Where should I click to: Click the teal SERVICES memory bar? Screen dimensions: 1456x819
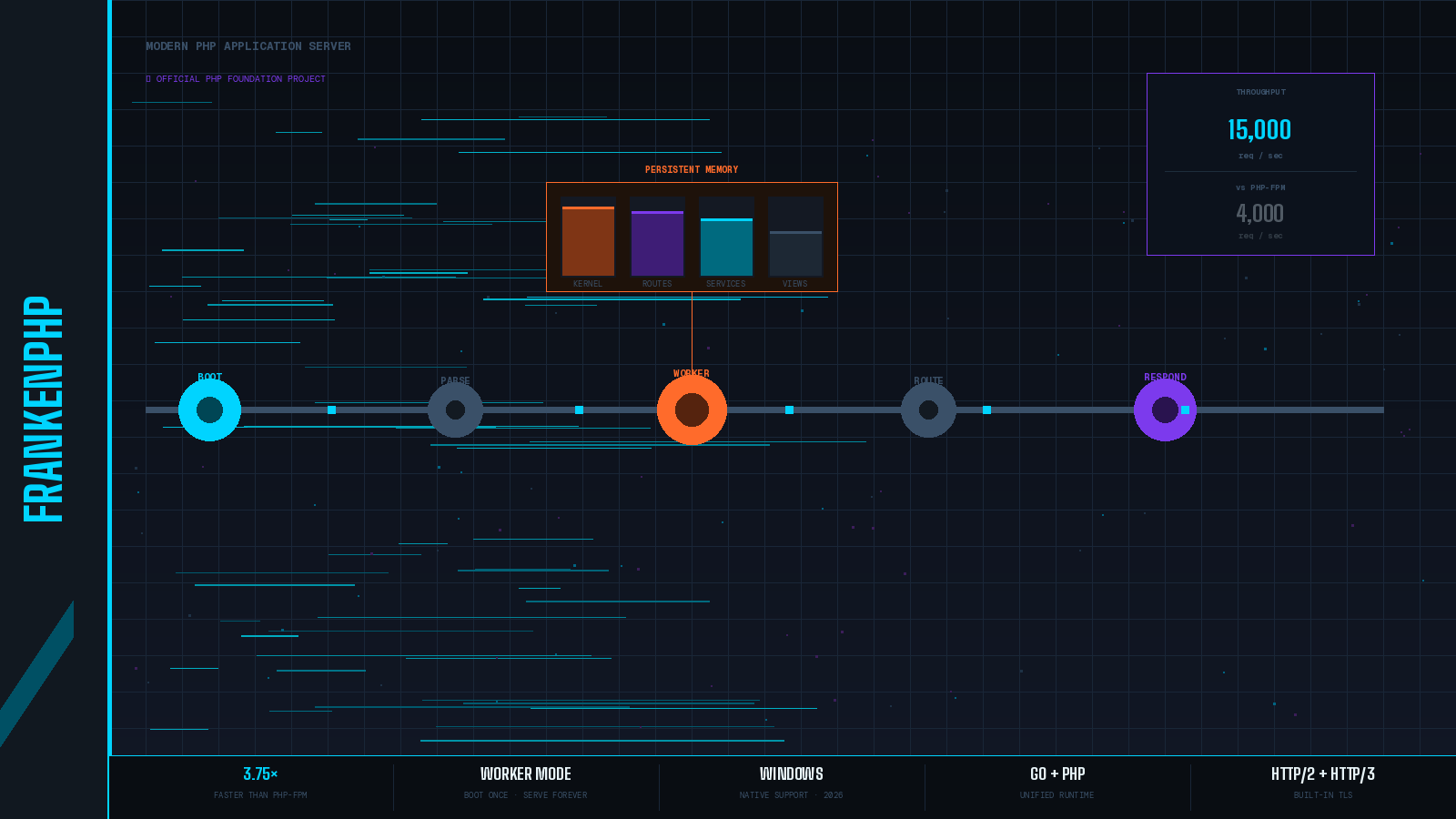(x=726, y=247)
